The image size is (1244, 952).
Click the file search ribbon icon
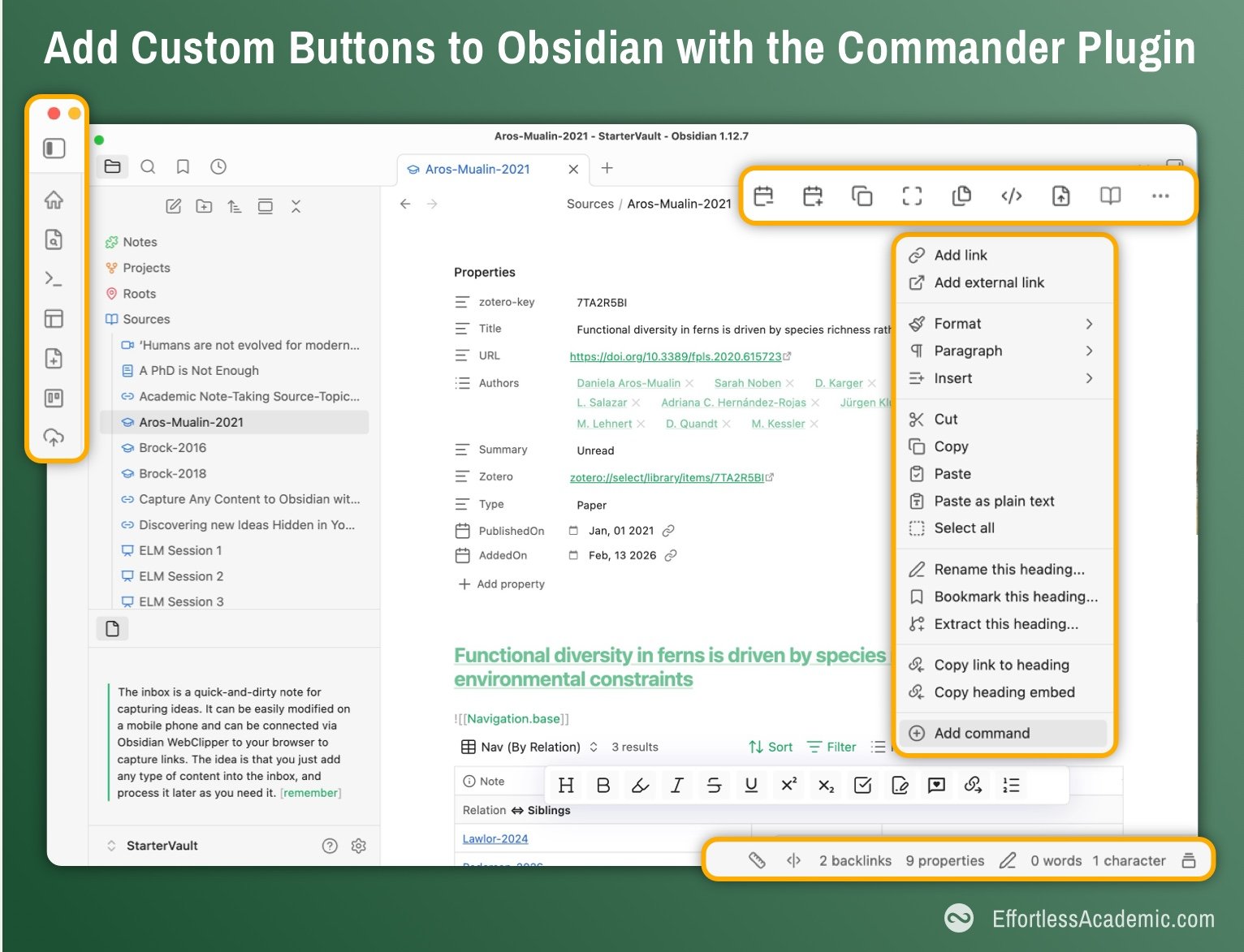pyautogui.click(x=54, y=239)
